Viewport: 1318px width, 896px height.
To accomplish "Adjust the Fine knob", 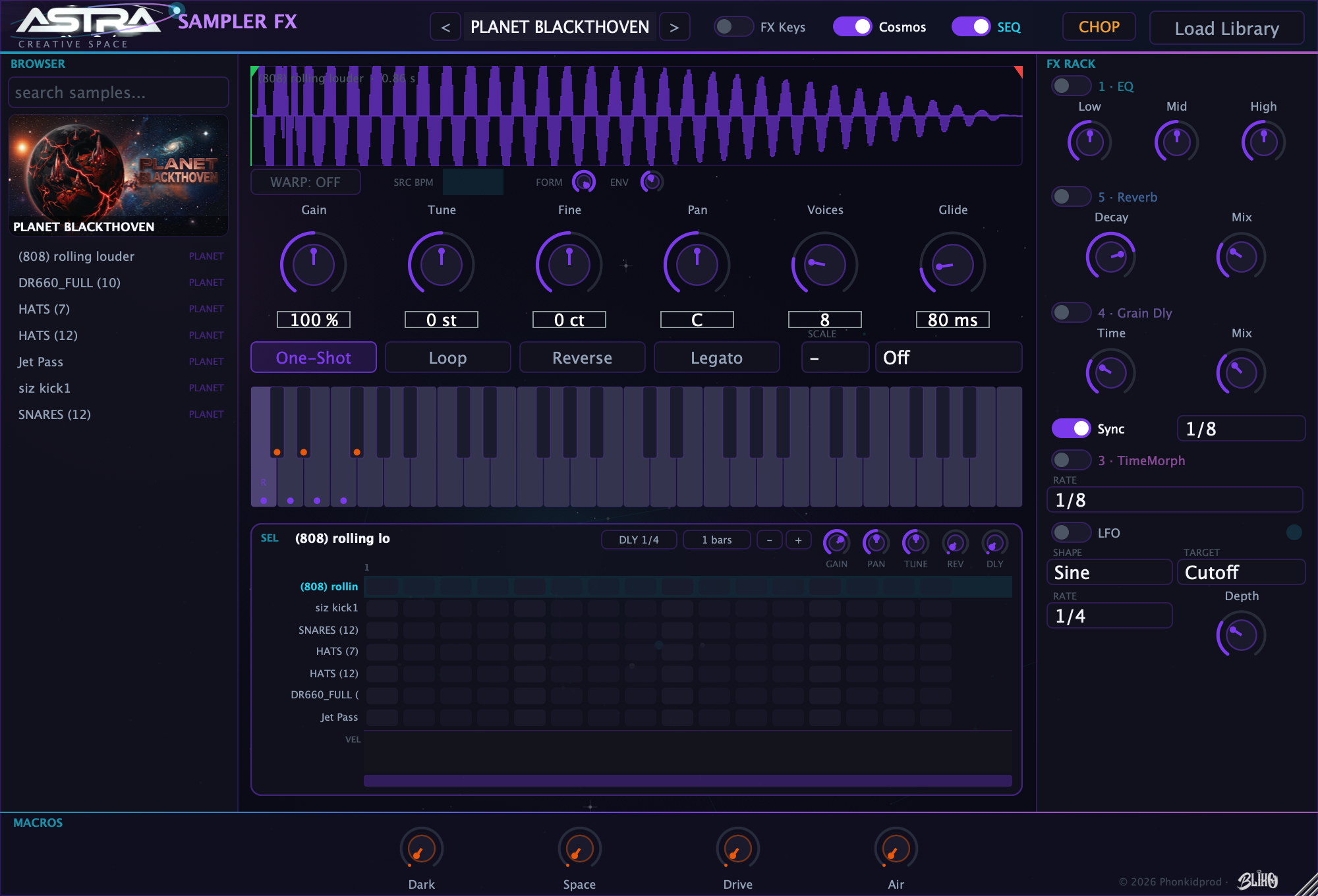I will [x=569, y=264].
